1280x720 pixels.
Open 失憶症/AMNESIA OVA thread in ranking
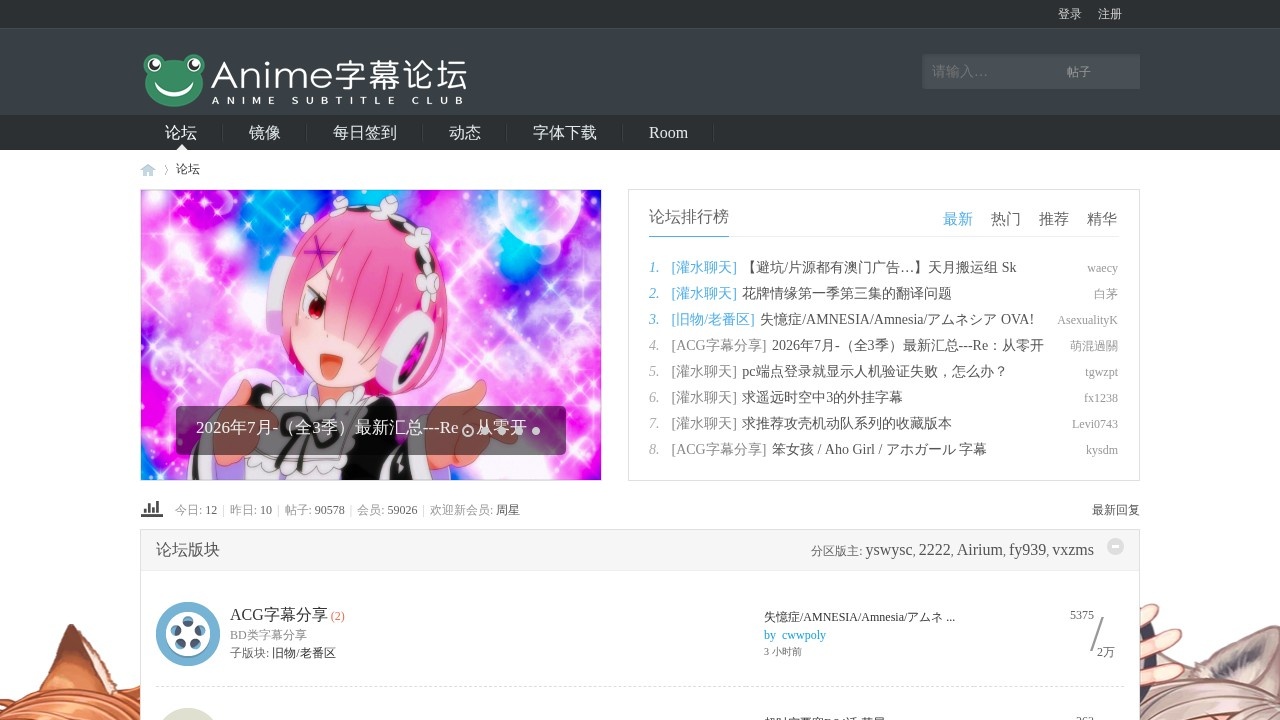pos(897,320)
